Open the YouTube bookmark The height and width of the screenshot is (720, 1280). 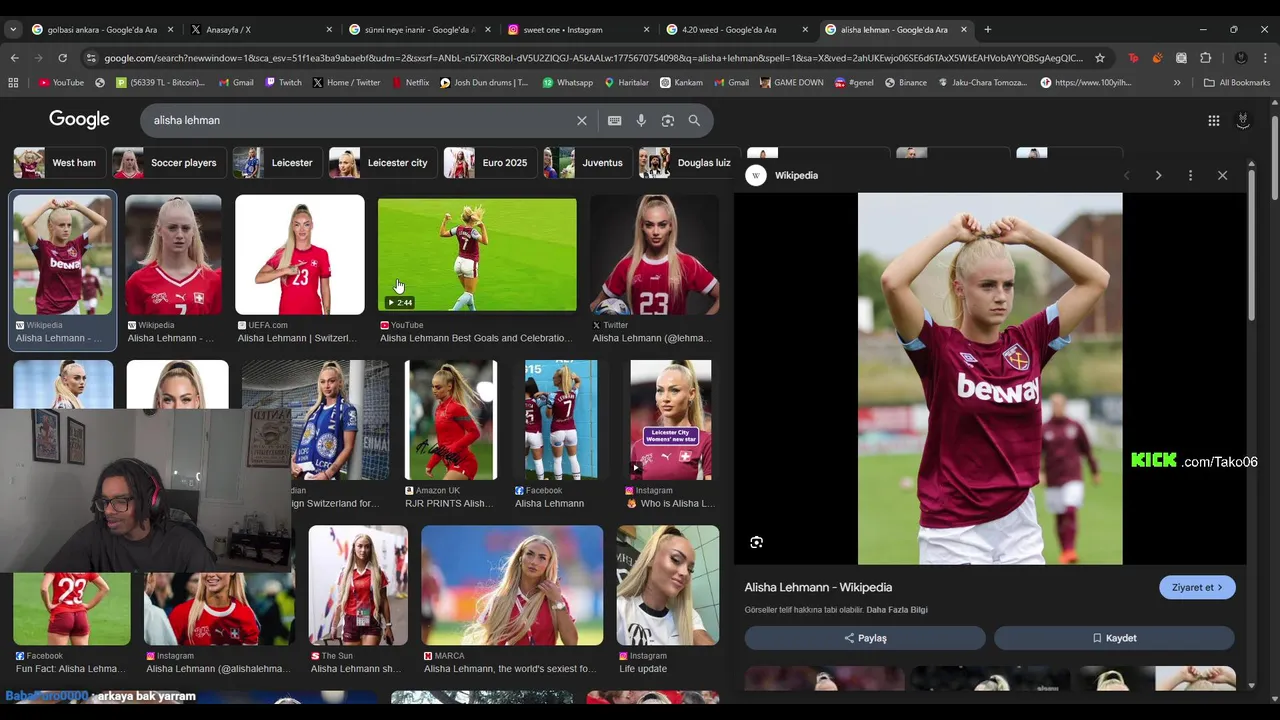click(x=61, y=82)
